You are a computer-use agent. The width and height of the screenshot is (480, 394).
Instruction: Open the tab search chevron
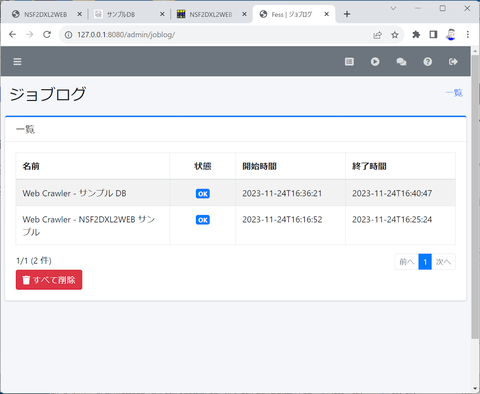[x=393, y=9]
